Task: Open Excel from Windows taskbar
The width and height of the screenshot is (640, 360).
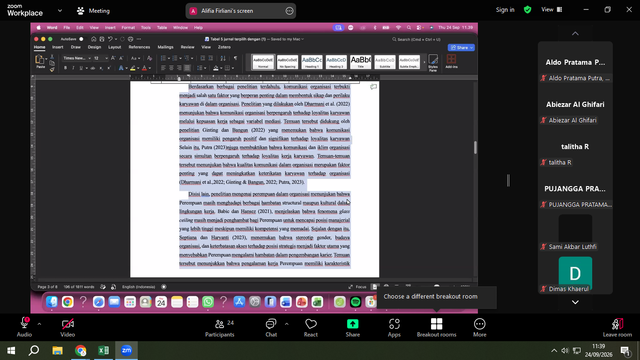Action: pos(103,350)
